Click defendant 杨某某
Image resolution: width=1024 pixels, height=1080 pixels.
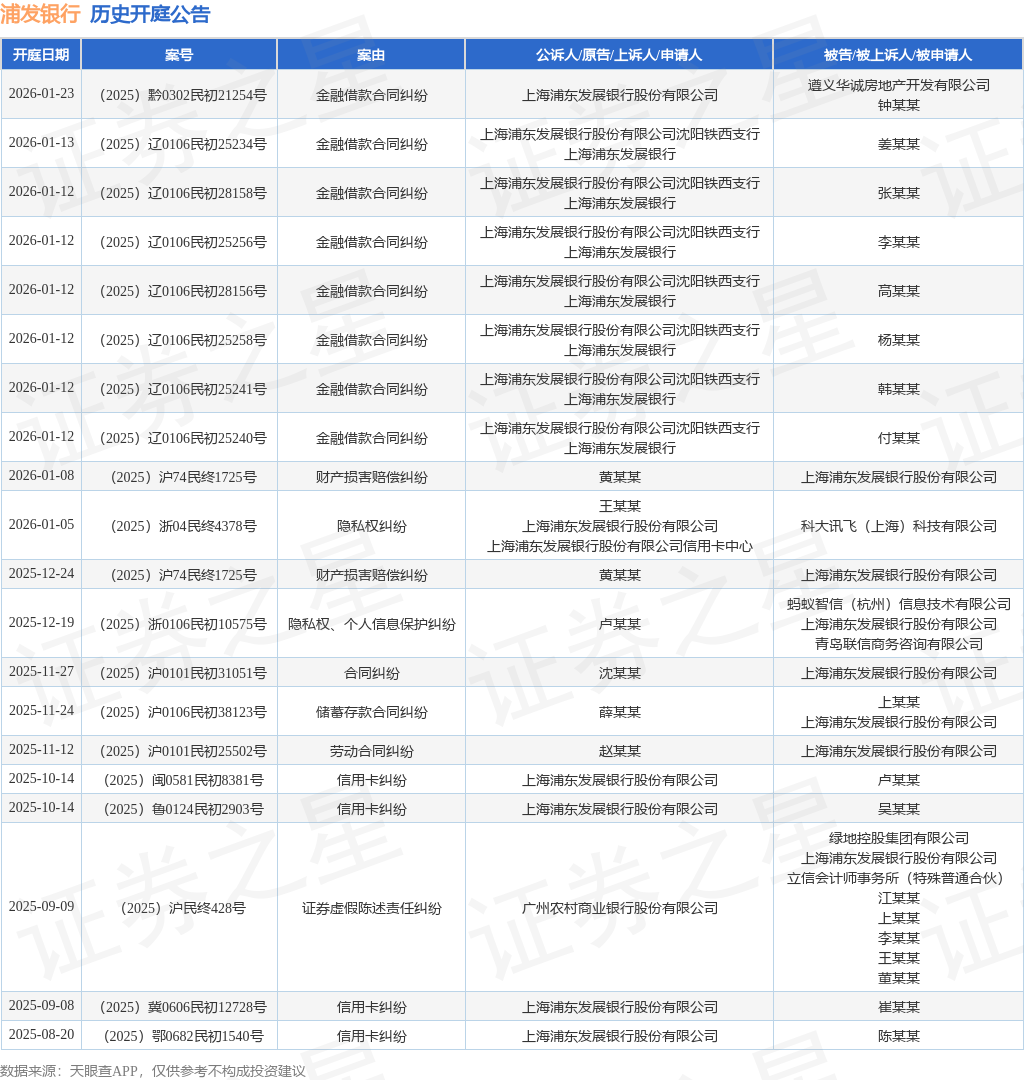click(x=899, y=340)
